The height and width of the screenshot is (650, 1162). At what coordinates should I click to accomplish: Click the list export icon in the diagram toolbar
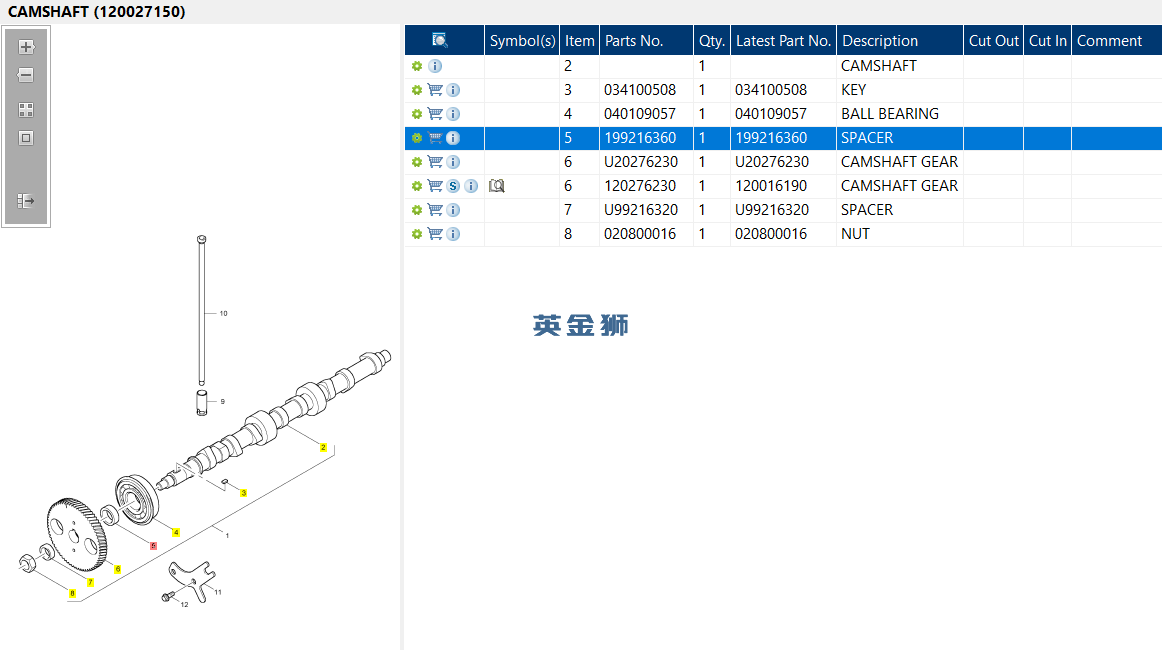[26, 201]
